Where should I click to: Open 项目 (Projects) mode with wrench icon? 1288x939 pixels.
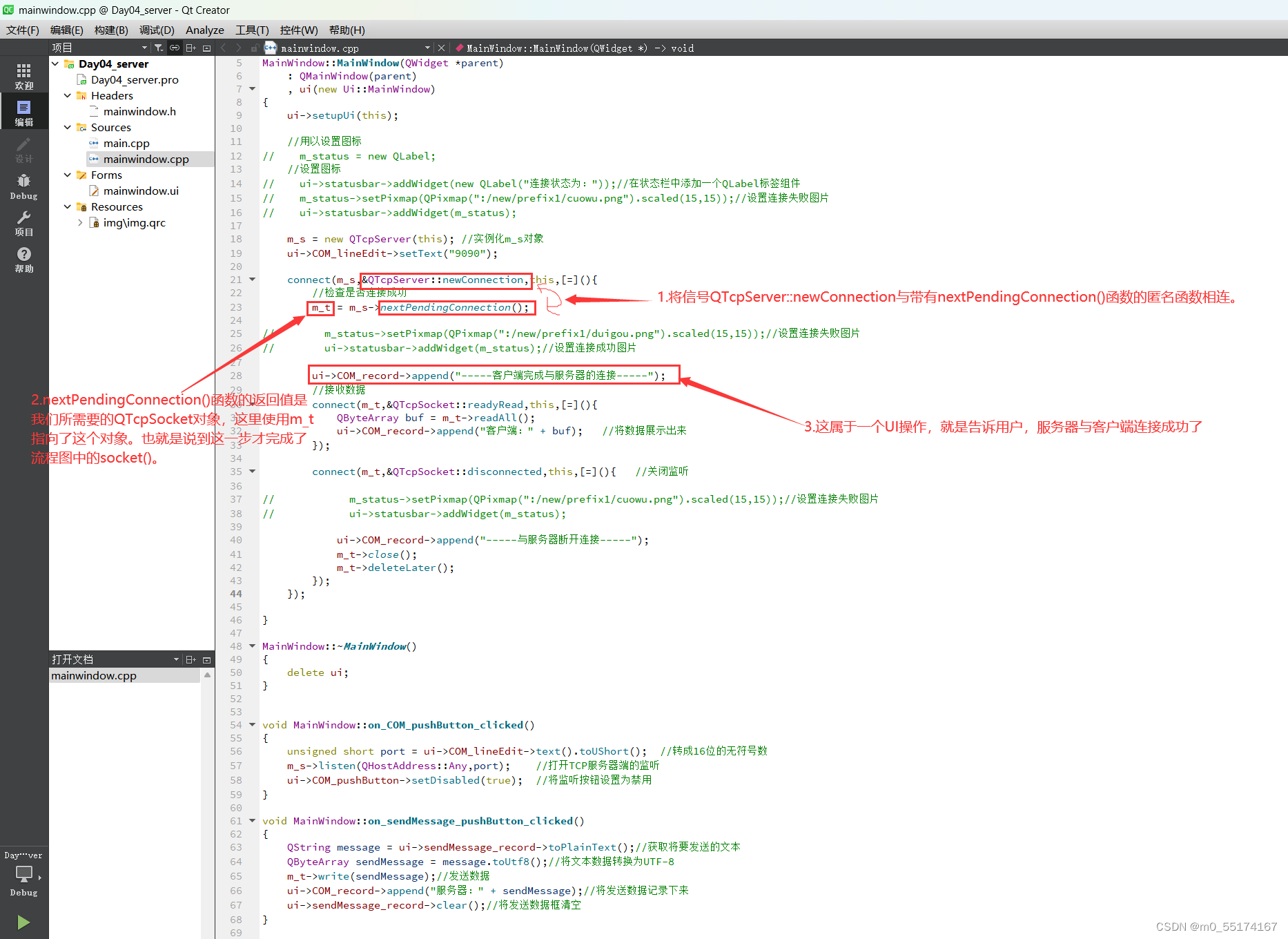click(23, 223)
